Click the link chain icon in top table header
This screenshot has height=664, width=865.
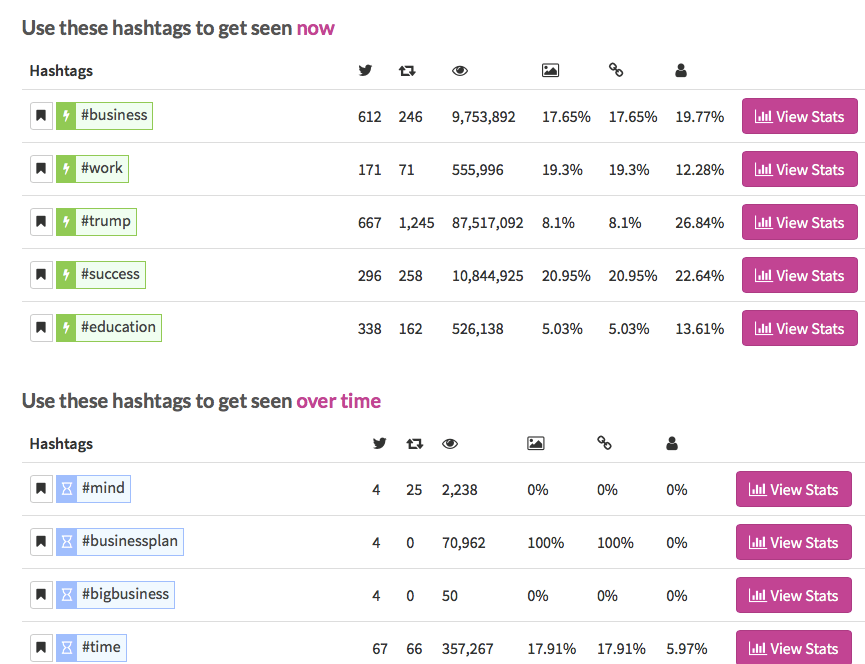616,70
